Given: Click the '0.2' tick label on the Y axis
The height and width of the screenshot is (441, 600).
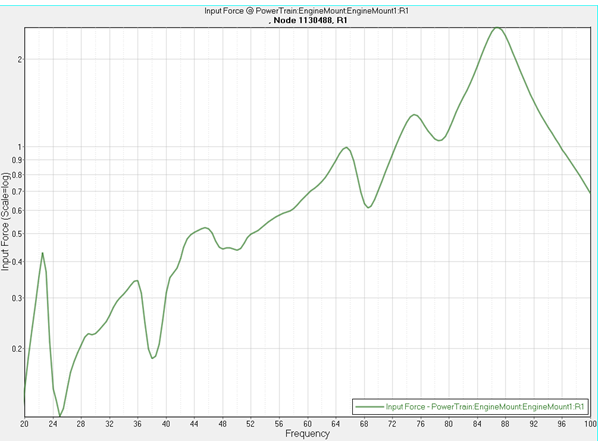Looking at the screenshot, I should pyautogui.click(x=15, y=349).
